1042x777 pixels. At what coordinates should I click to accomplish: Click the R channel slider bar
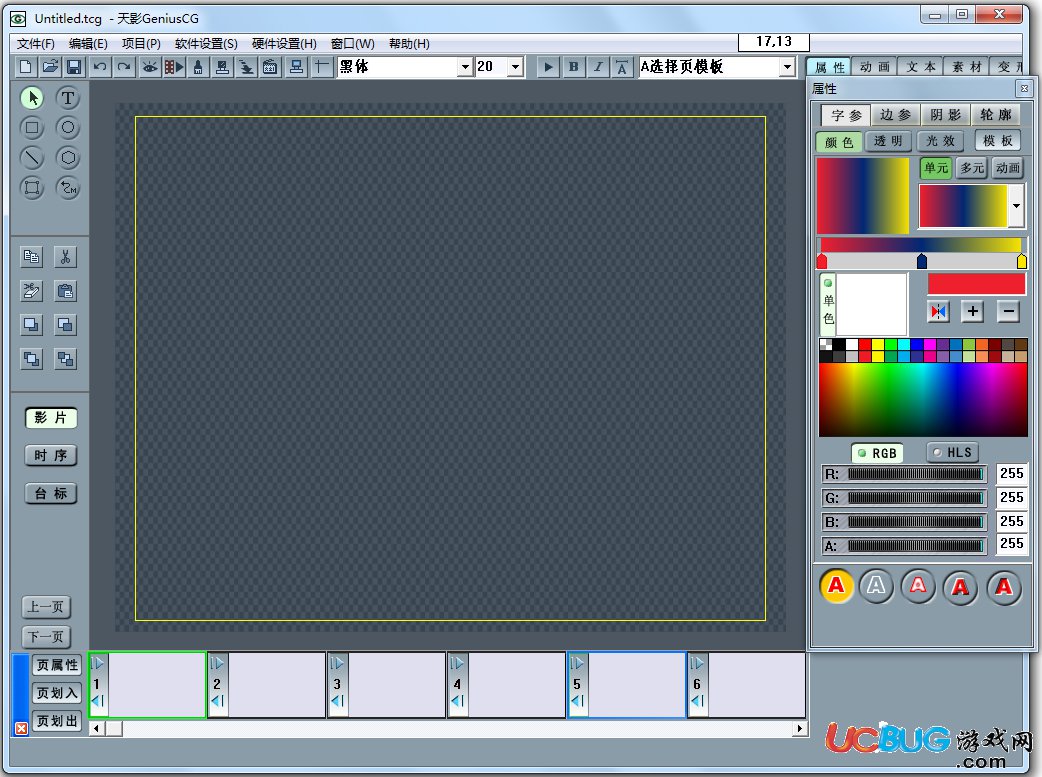[x=915, y=474]
